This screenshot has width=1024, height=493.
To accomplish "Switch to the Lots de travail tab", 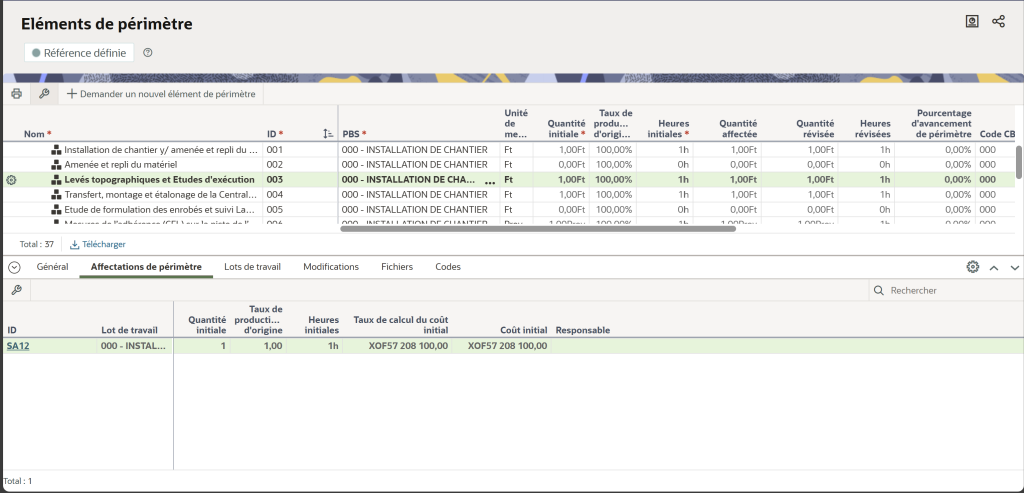I will (252, 267).
